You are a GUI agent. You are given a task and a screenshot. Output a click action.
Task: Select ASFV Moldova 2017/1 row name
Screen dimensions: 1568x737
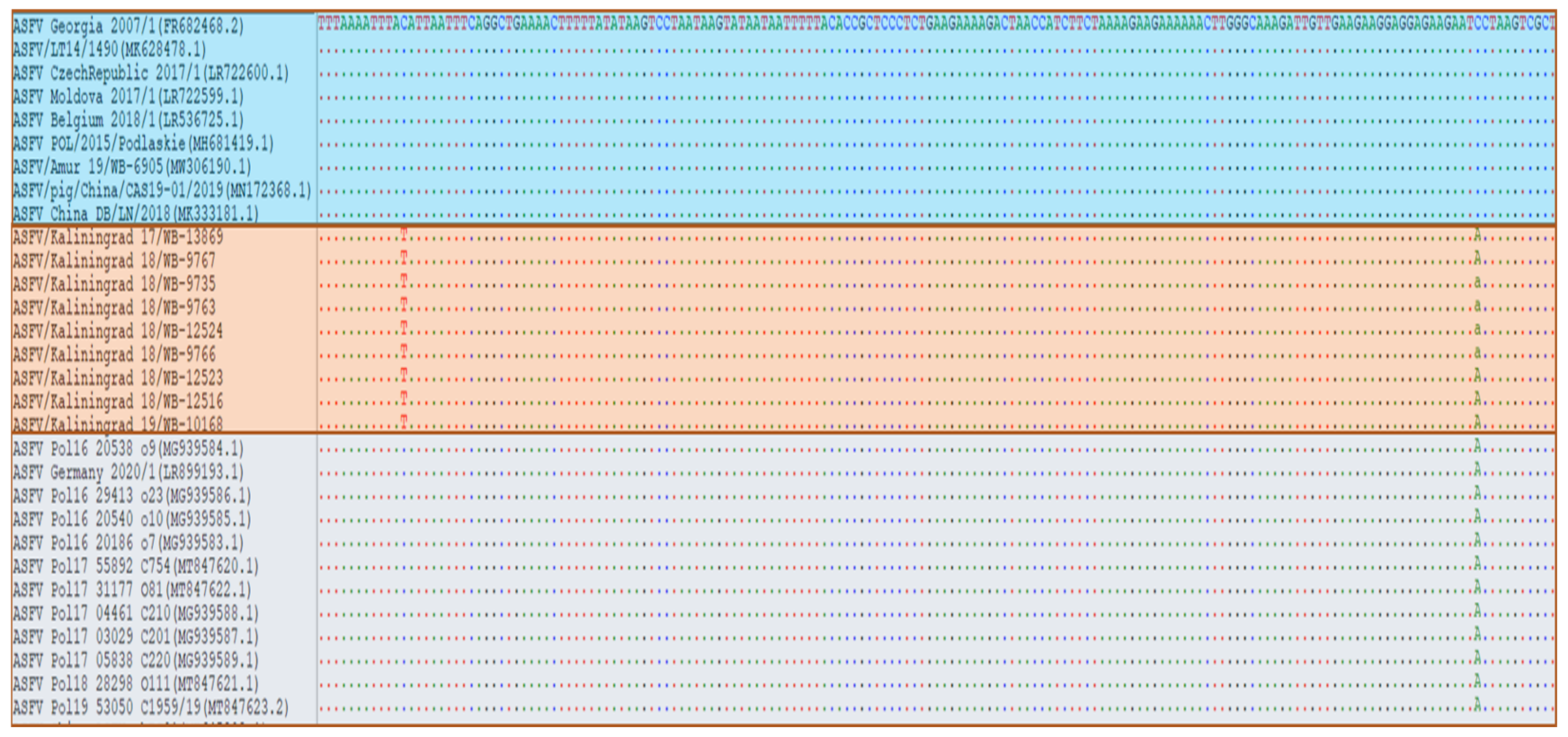(128, 96)
